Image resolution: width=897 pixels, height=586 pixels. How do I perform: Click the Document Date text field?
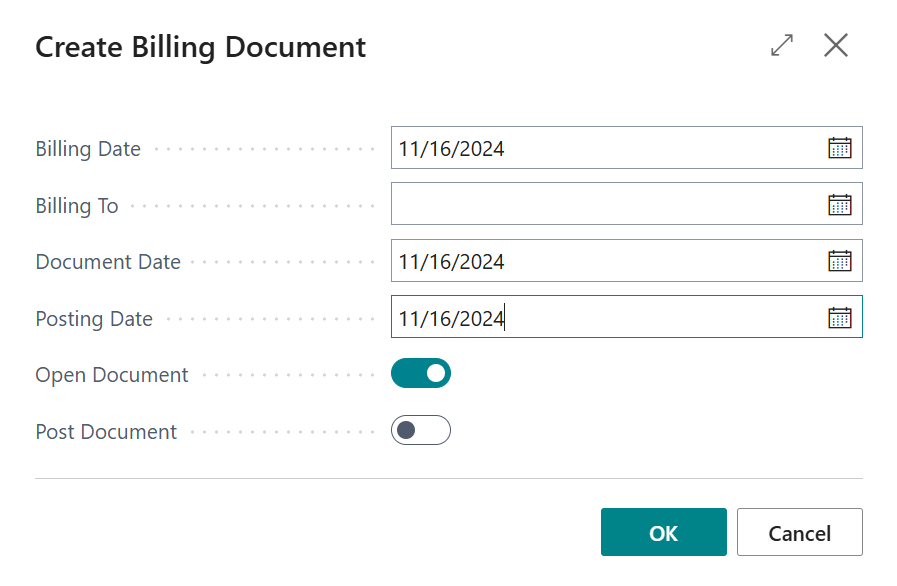600,261
